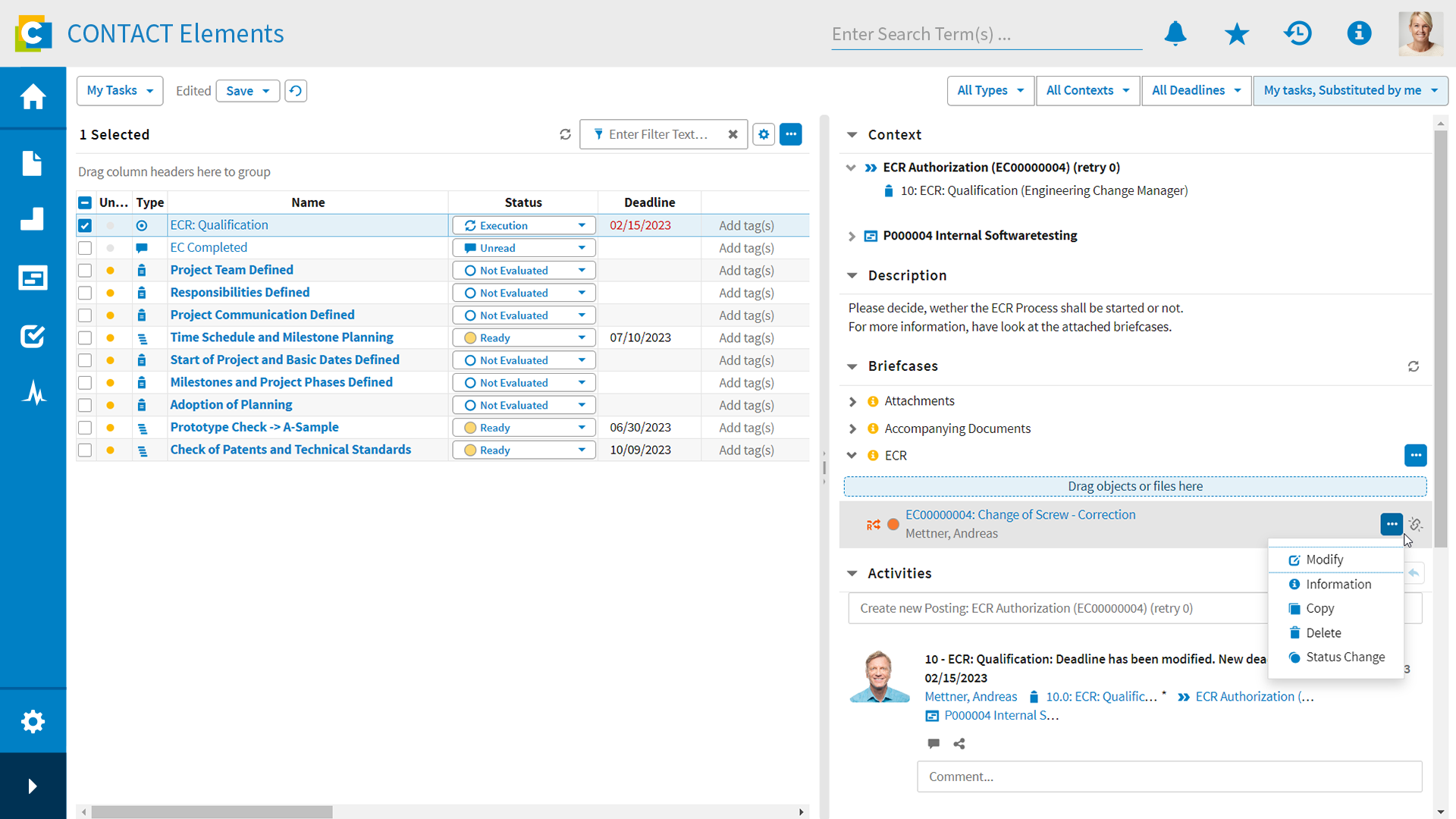Clear the filter text
This screenshot has height=819, width=1456.
[733, 134]
